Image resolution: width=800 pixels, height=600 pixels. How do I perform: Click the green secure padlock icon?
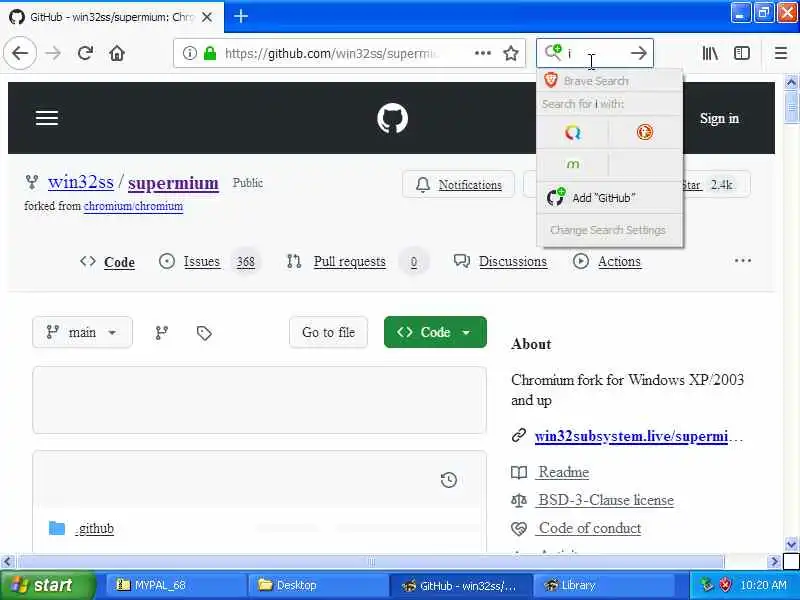210,53
